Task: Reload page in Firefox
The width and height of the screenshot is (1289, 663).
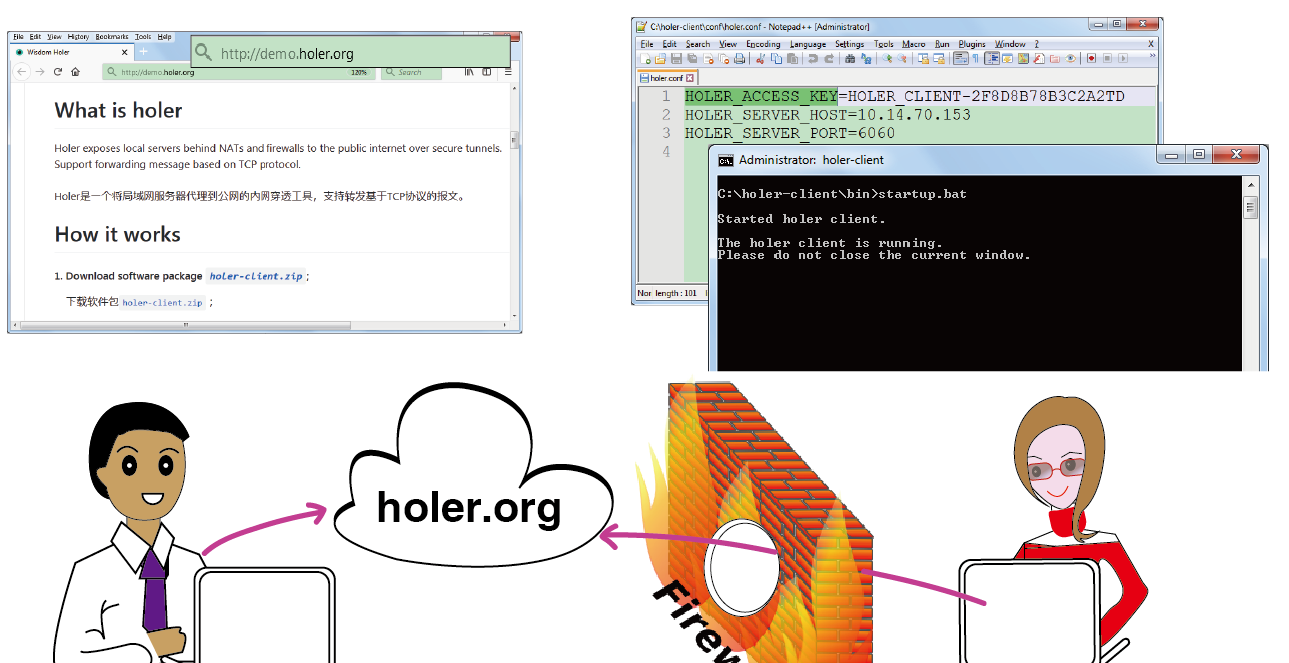Action: 57,72
